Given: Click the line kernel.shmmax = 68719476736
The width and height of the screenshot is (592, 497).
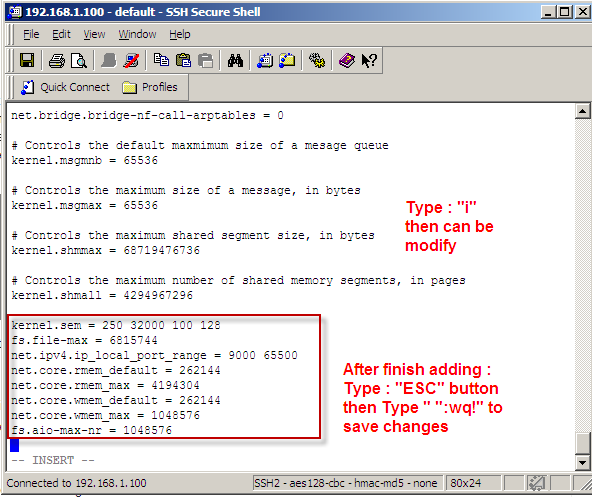Looking at the screenshot, I should click(105, 250).
